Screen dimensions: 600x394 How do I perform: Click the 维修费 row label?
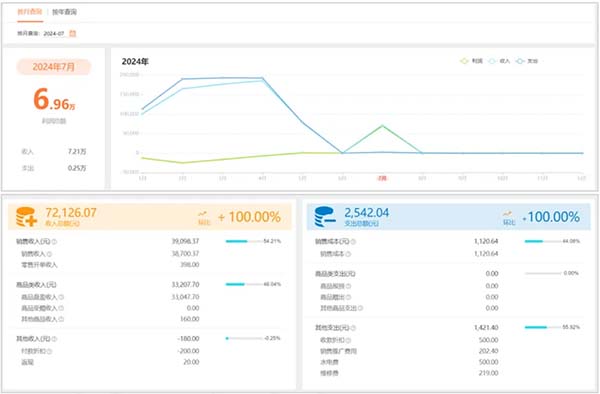coord(329,373)
